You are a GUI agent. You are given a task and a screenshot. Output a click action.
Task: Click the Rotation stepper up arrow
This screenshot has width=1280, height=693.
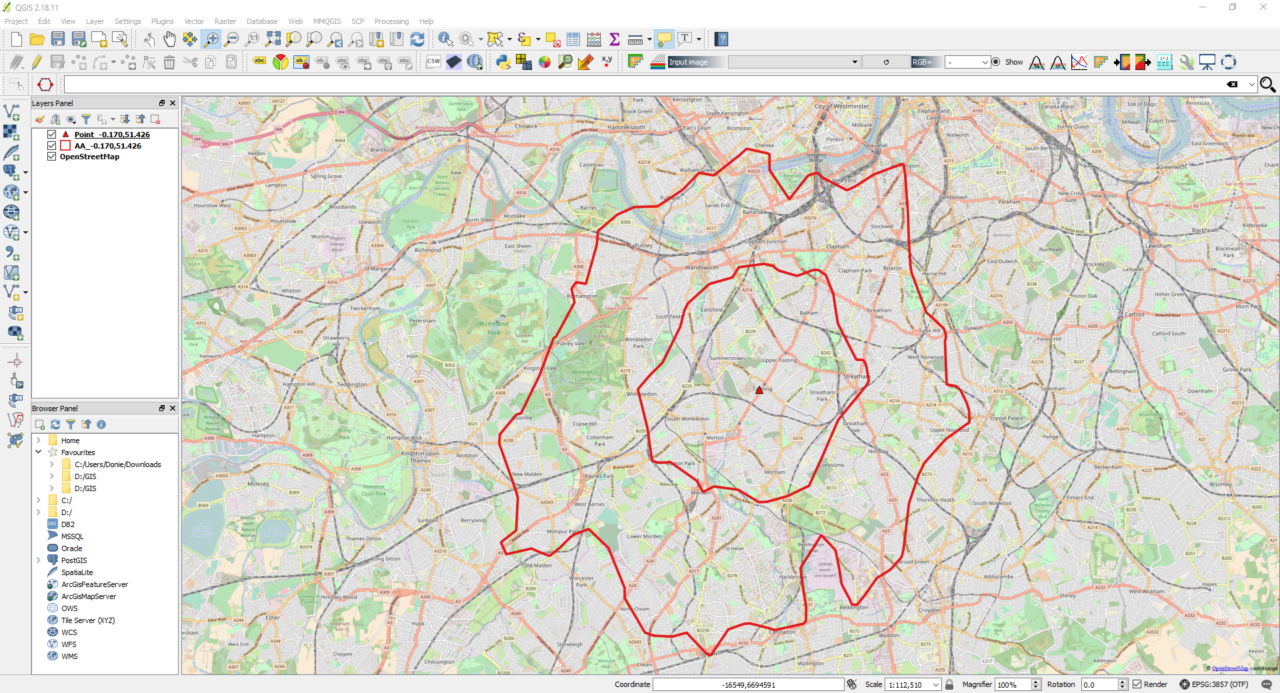tap(1122, 680)
